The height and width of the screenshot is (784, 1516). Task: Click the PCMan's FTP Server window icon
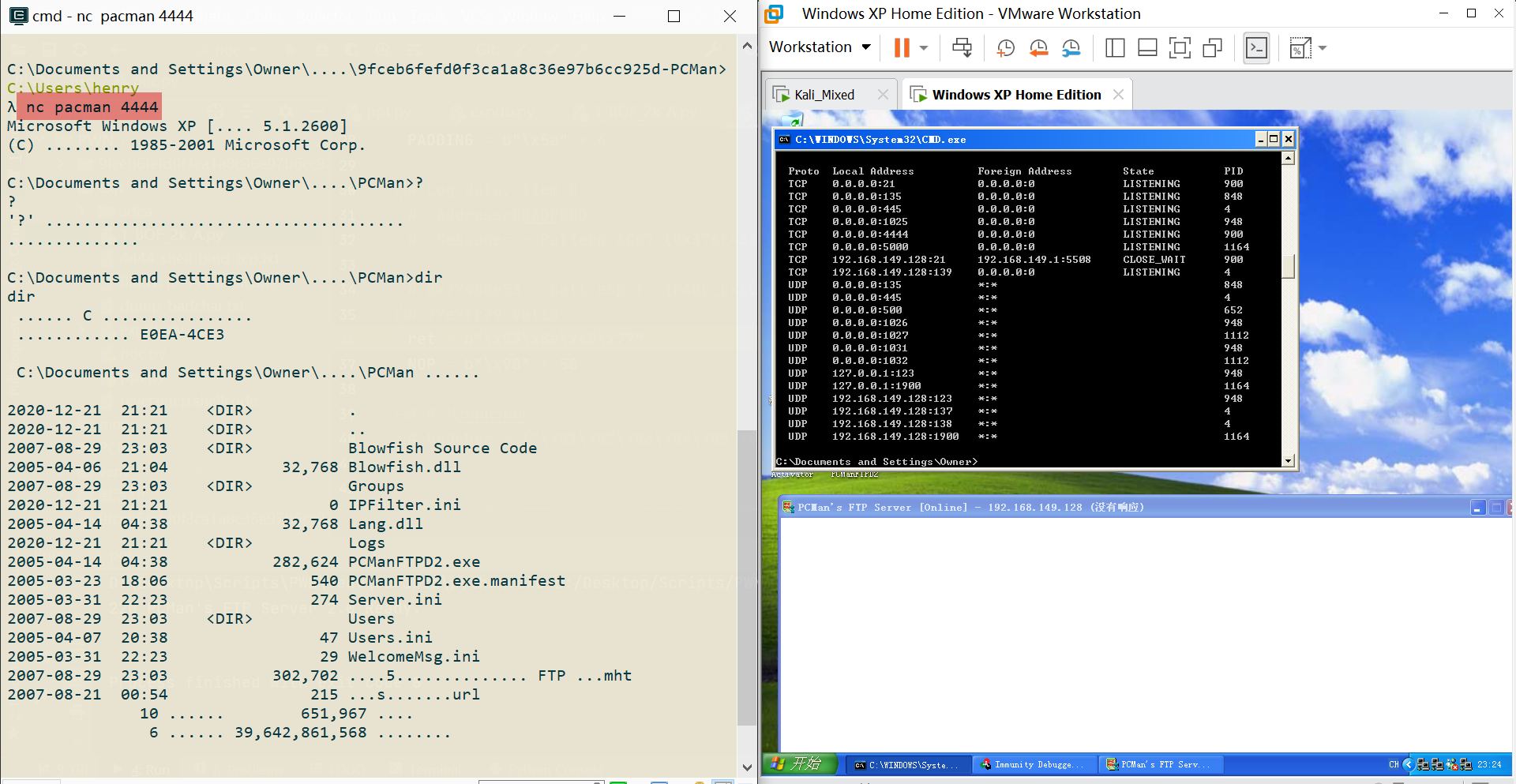coord(788,507)
